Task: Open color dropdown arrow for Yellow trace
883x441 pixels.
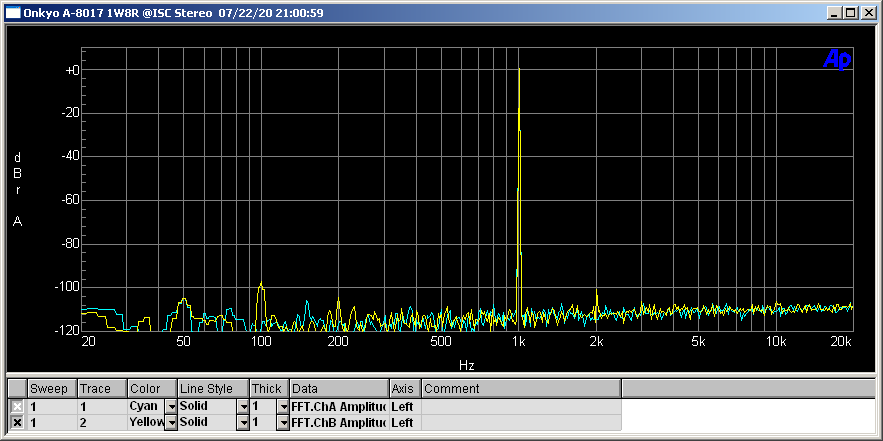Action: (x=171, y=422)
